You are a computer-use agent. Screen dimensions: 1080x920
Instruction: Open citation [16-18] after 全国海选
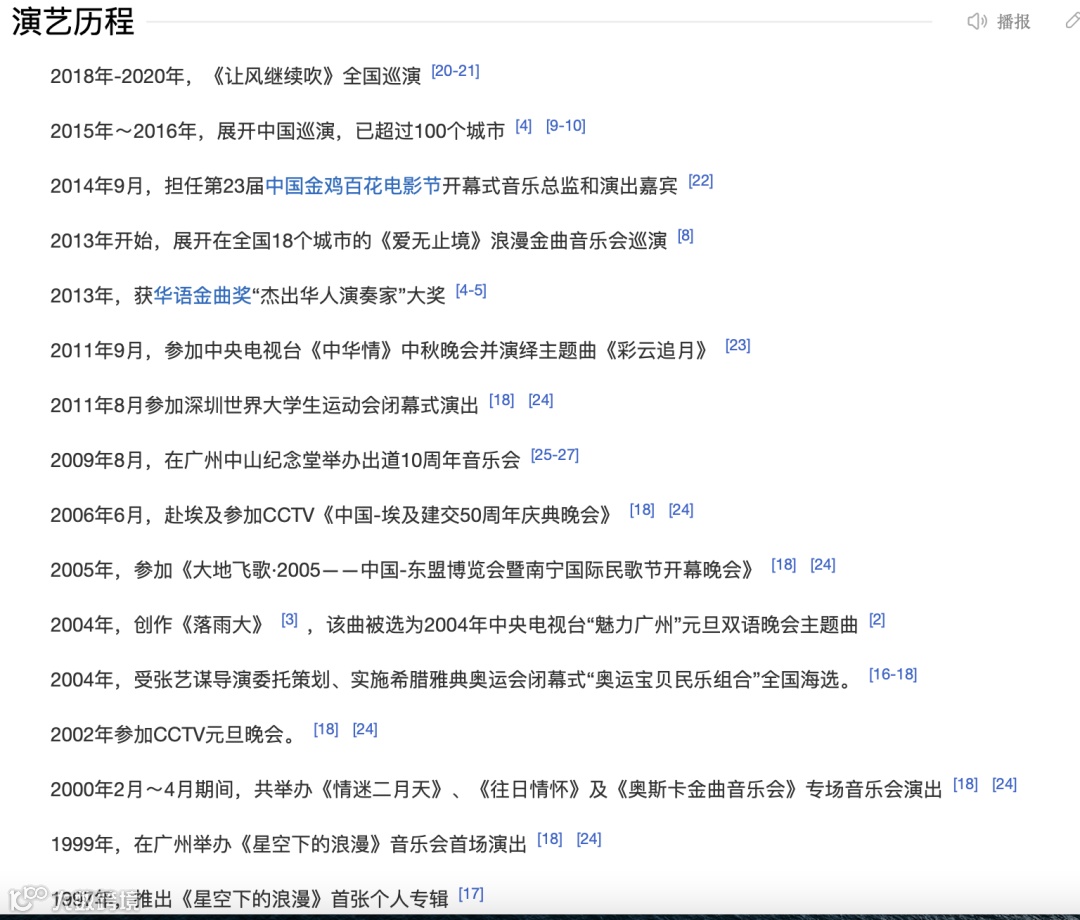coord(893,675)
